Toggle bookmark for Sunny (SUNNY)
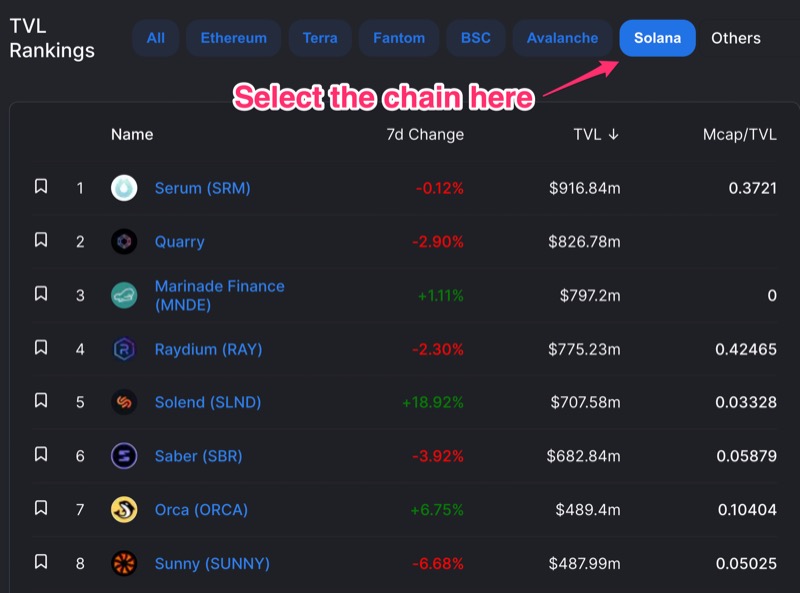 click(x=41, y=562)
